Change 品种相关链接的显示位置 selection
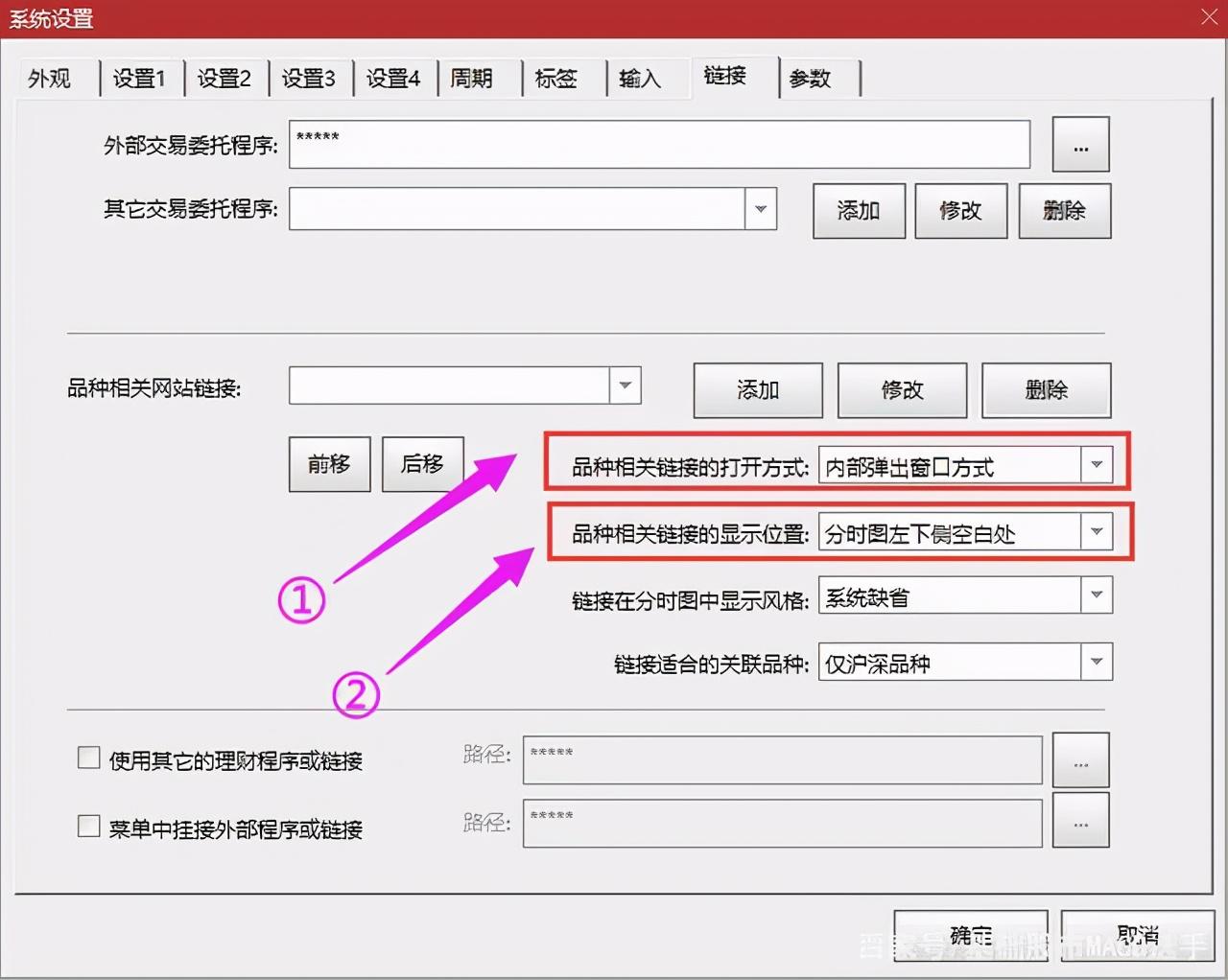 pyautogui.click(x=1097, y=531)
